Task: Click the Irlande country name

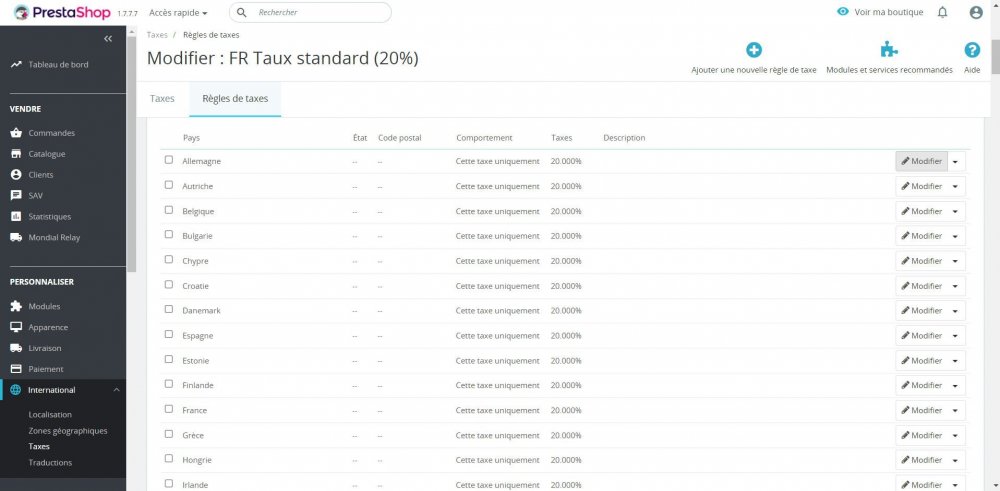Action: pos(195,485)
